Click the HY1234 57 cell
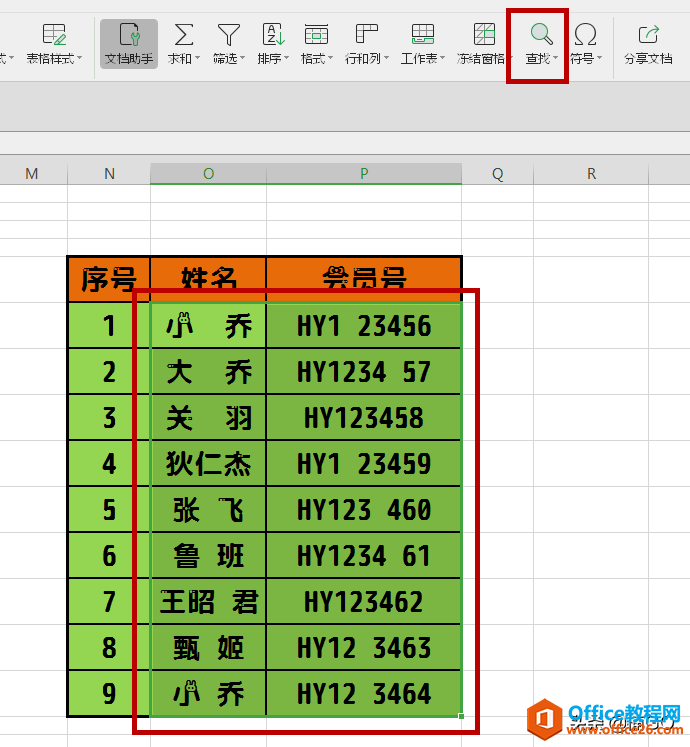The width and height of the screenshot is (690, 747). (364, 372)
